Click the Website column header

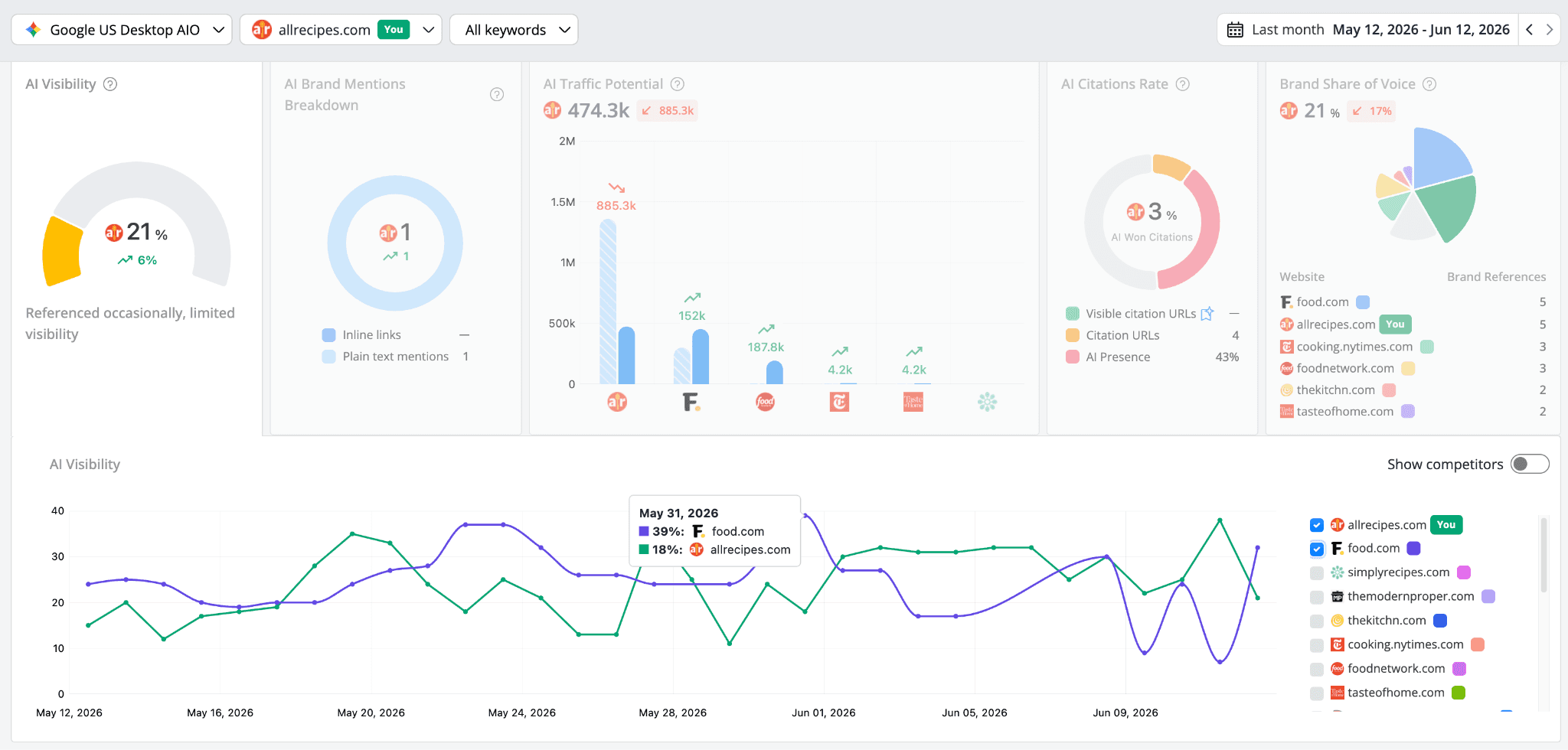(x=1302, y=277)
